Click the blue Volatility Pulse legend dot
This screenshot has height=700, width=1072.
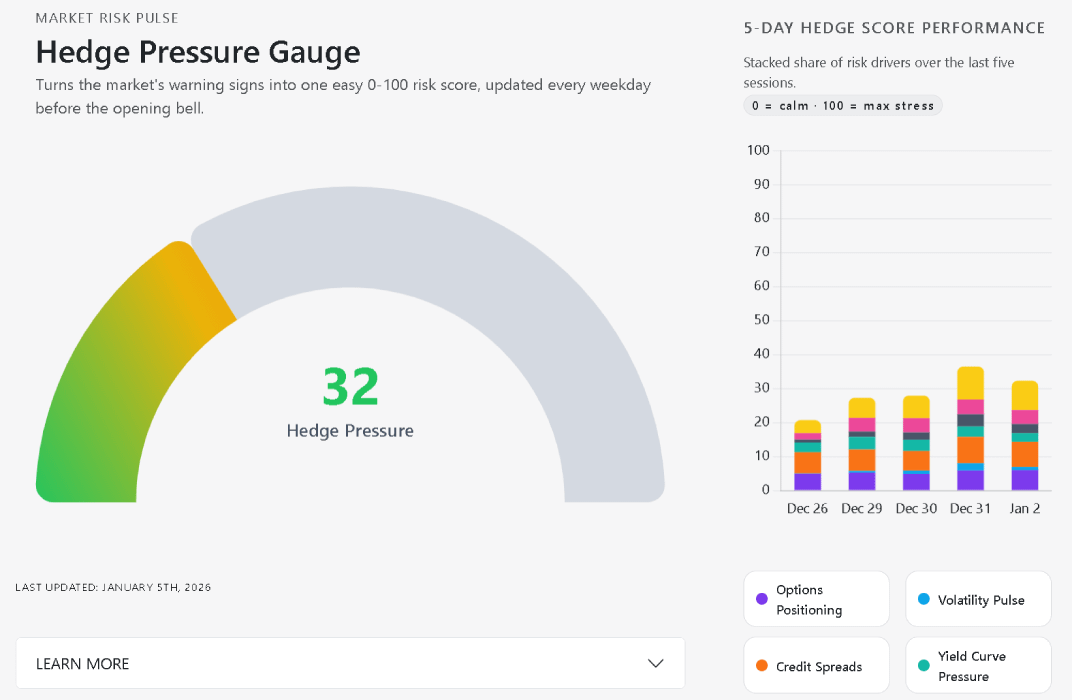point(924,599)
